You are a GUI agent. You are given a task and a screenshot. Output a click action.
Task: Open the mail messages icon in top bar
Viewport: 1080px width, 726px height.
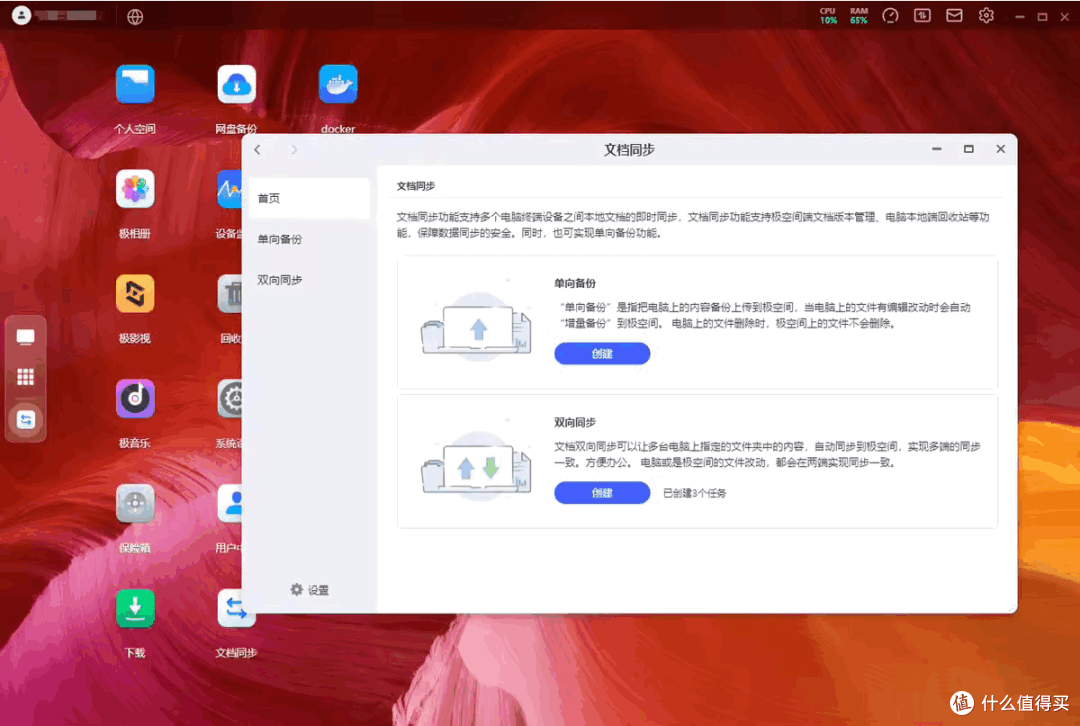954,15
